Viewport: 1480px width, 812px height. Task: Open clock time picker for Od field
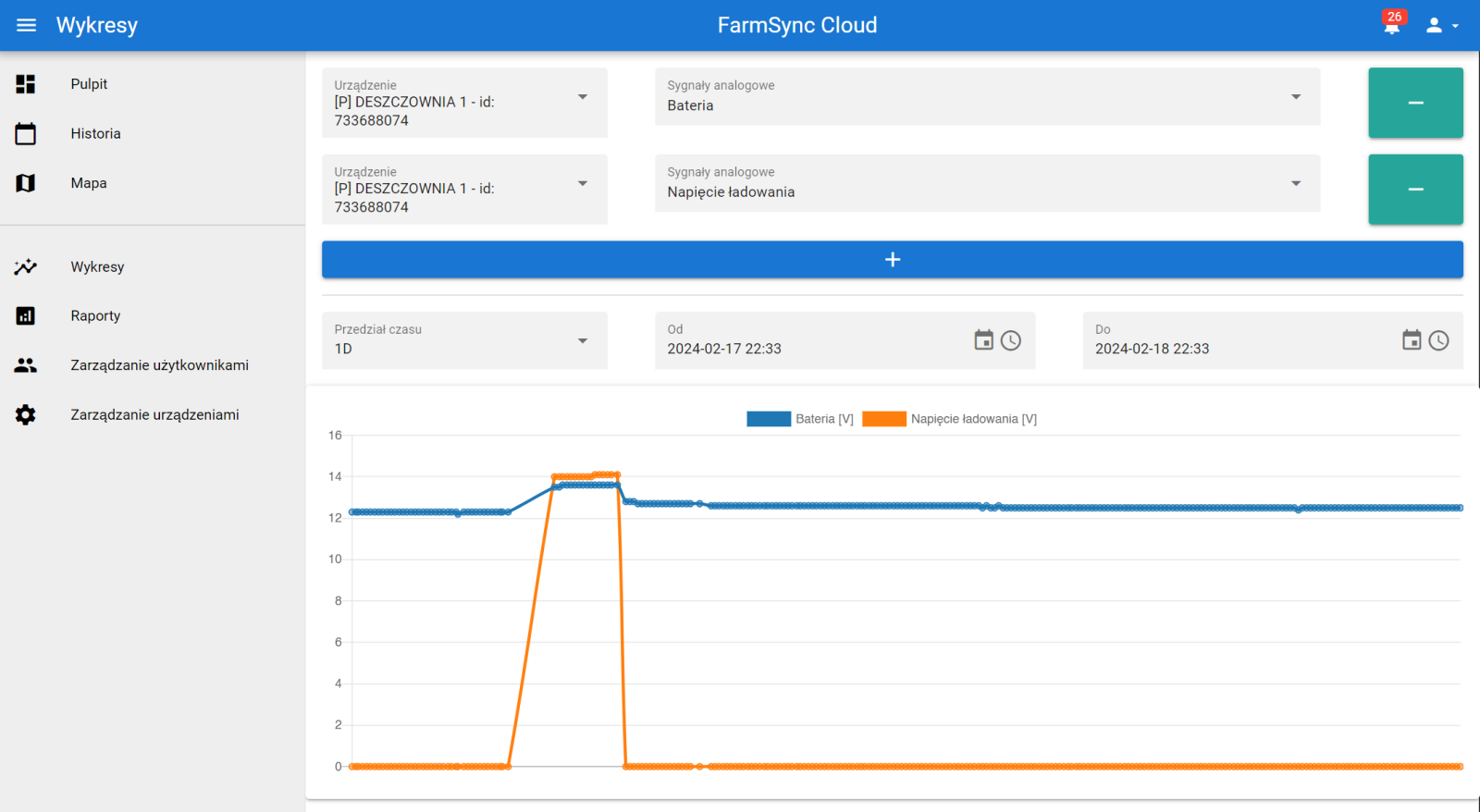[x=1011, y=340]
